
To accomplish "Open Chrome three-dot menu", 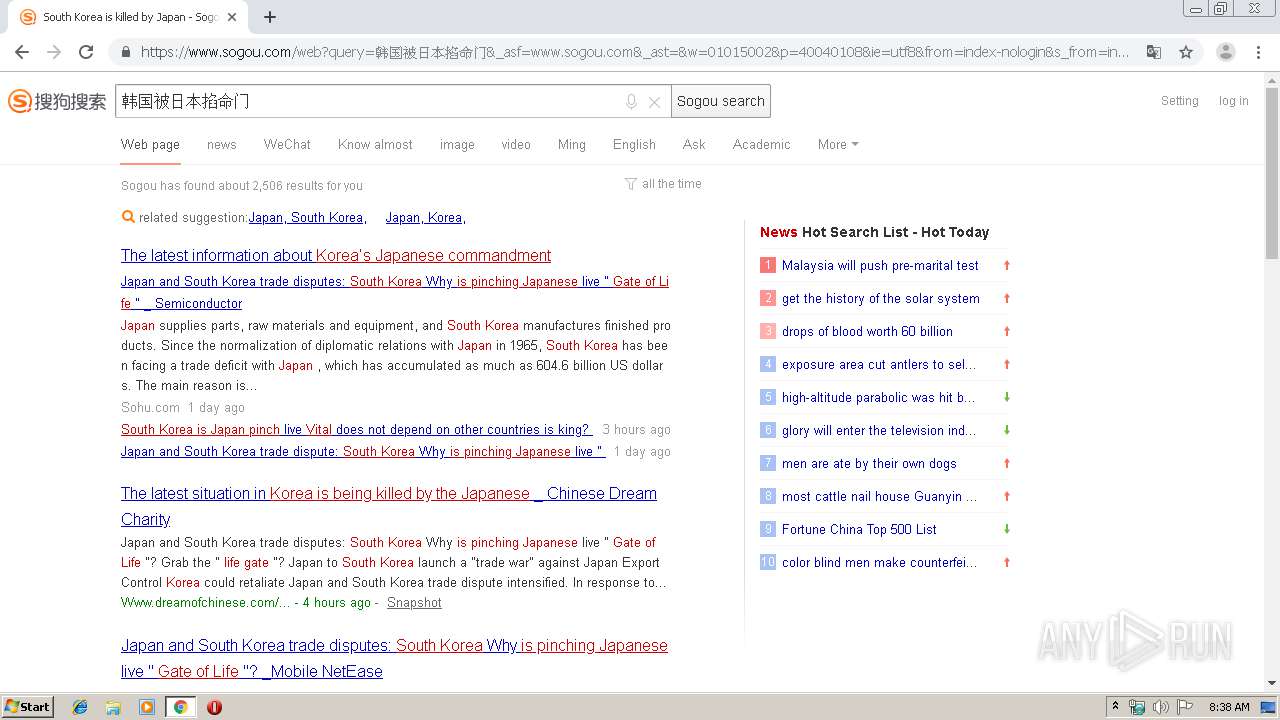I will click(x=1258, y=52).
